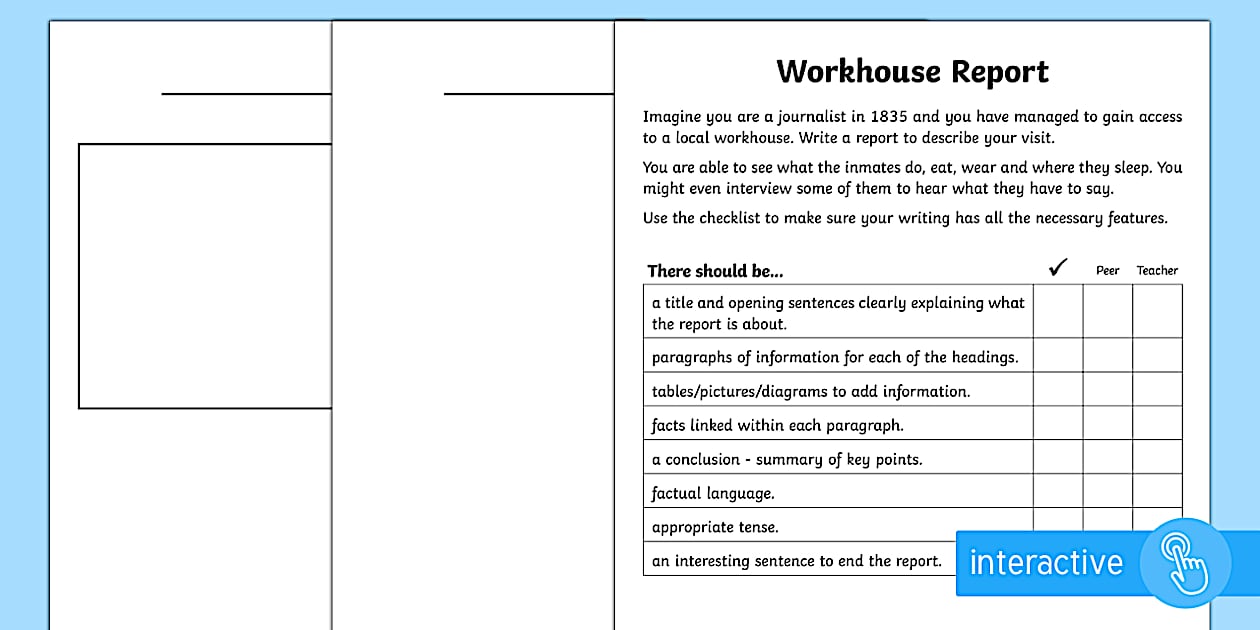Tick the Teacher box for 'factual language'
Screen dimensions: 1260x630
[x=1157, y=492]
